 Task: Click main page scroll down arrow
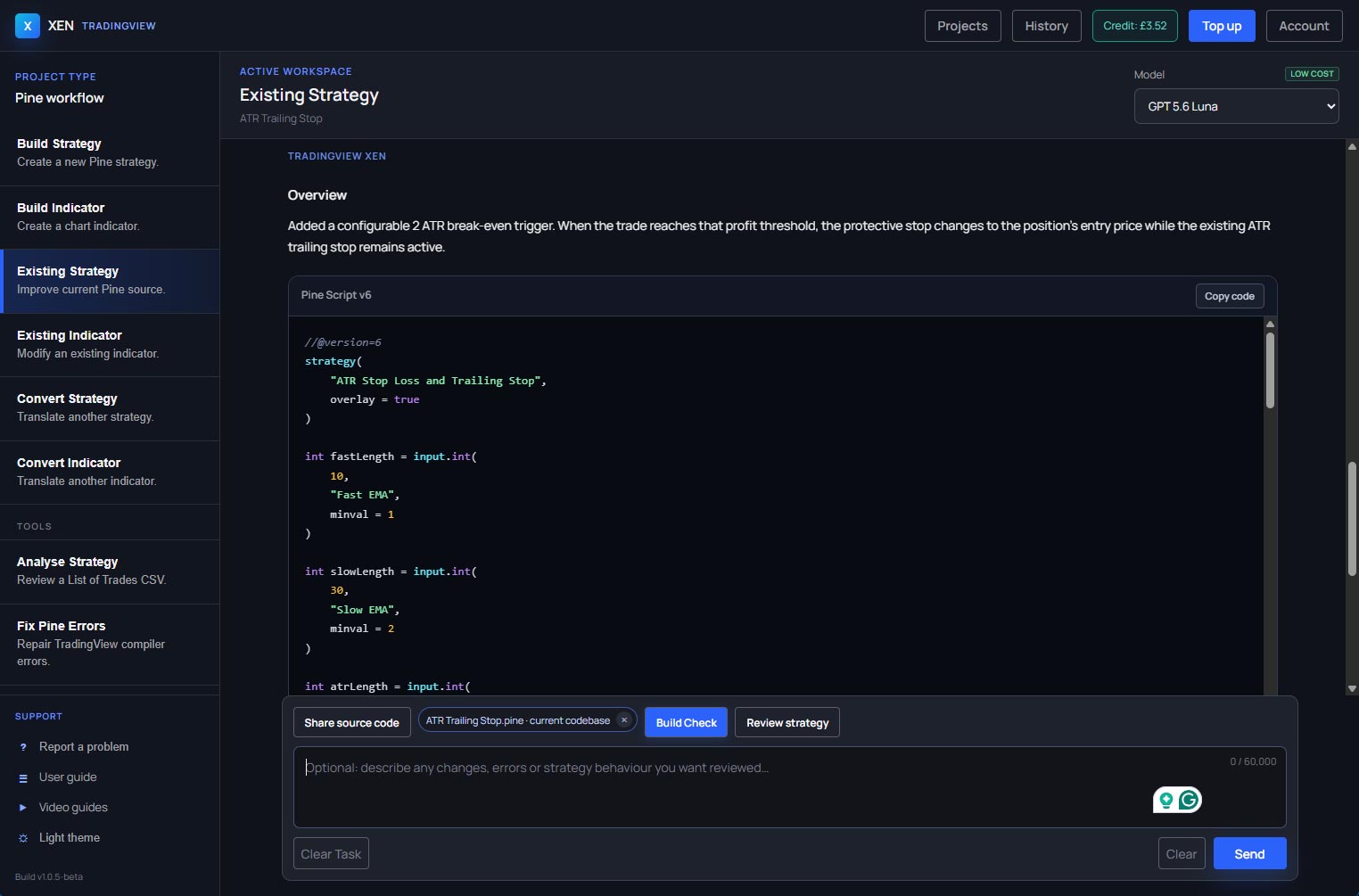tap(1352, 688)
